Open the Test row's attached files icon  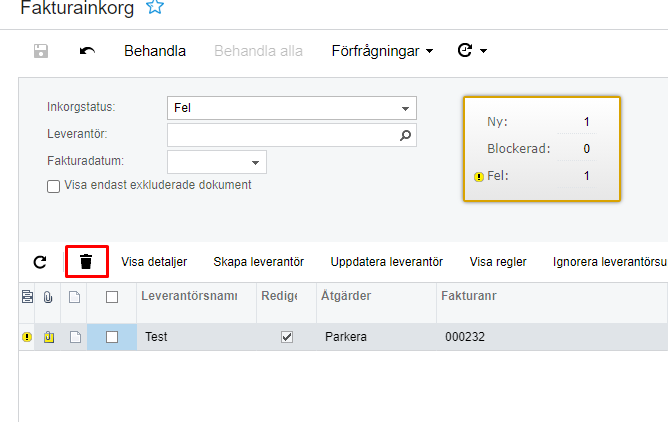click(x=48, y=337)
